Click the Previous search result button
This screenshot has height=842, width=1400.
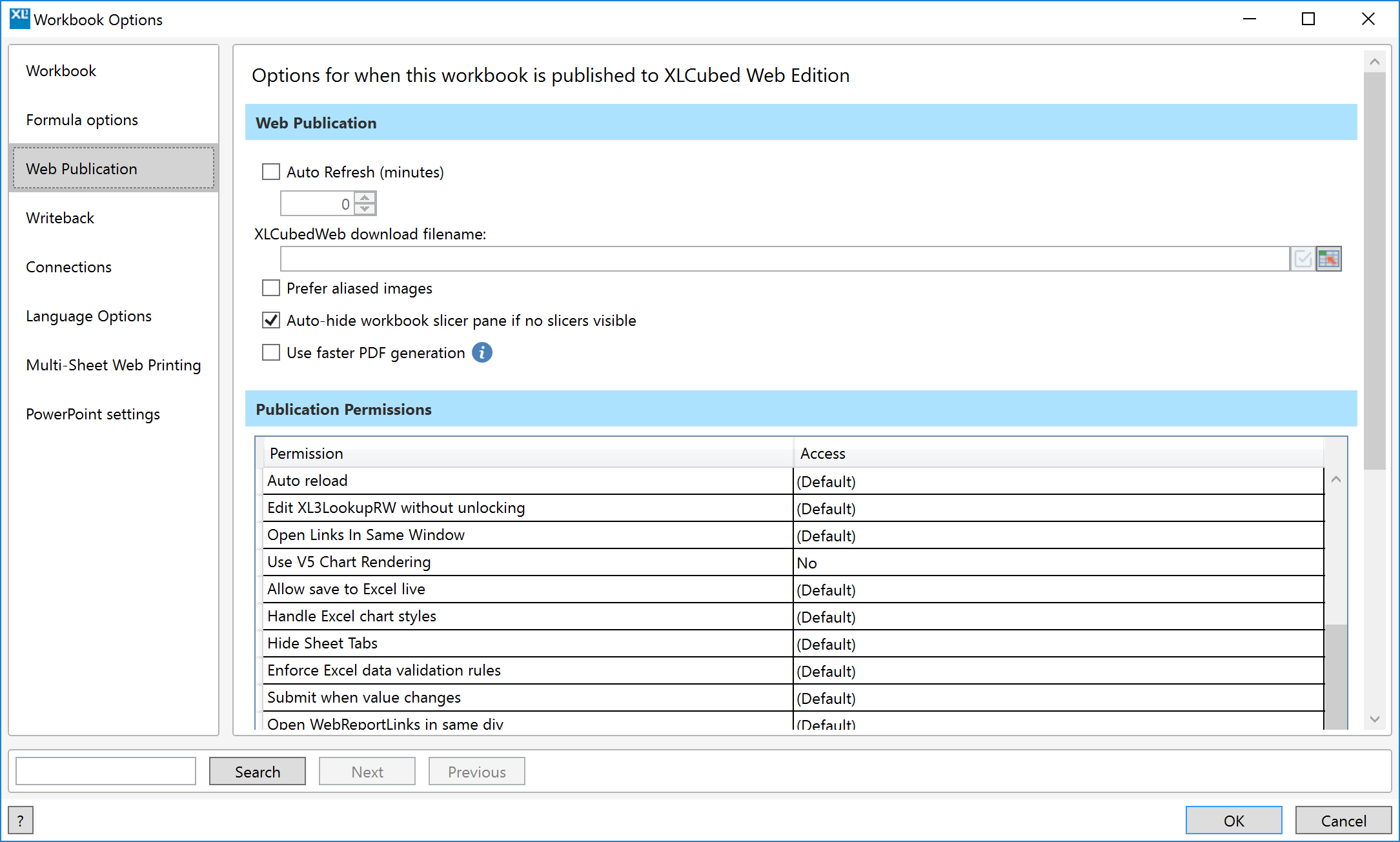(477, 772)
